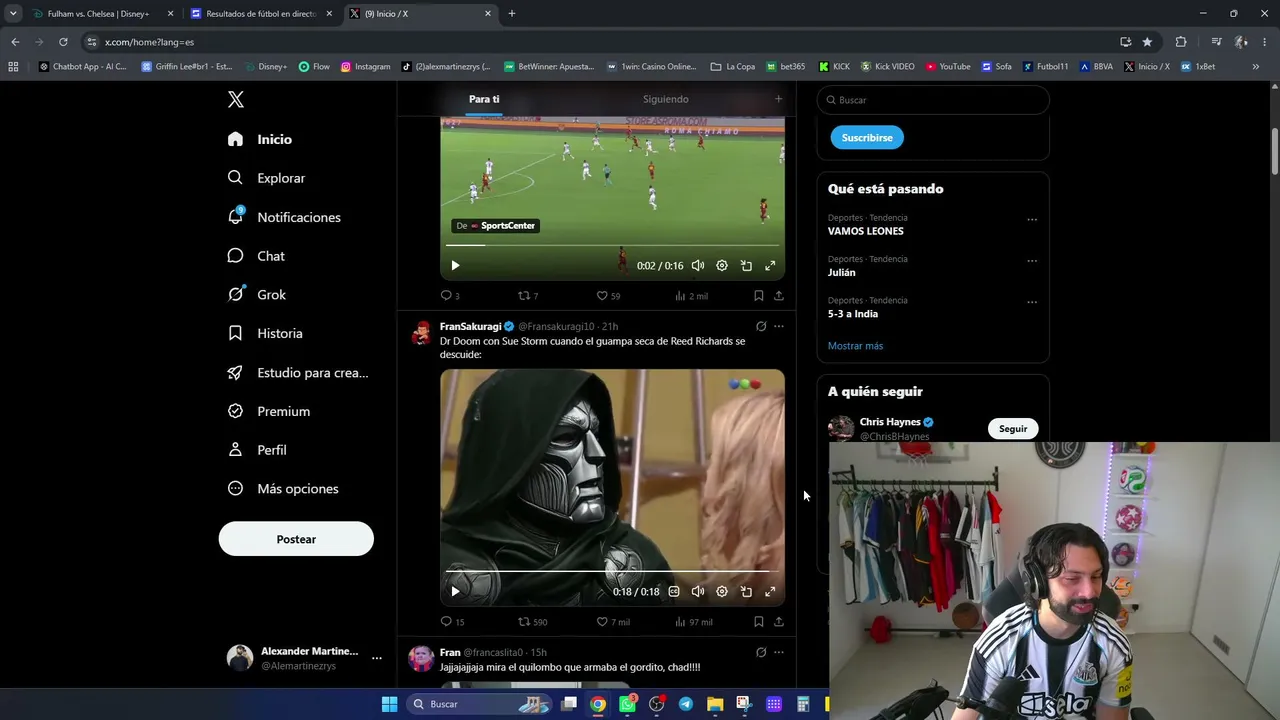Viewport: 1280px width, 720px height.
Task: Open account menu for Alexander Martinez
Action: (x=304, y=658)
